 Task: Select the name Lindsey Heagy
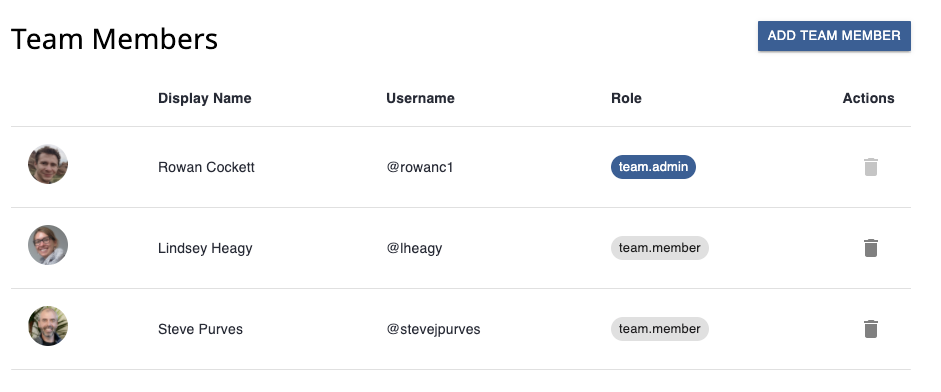click(205, 249)
